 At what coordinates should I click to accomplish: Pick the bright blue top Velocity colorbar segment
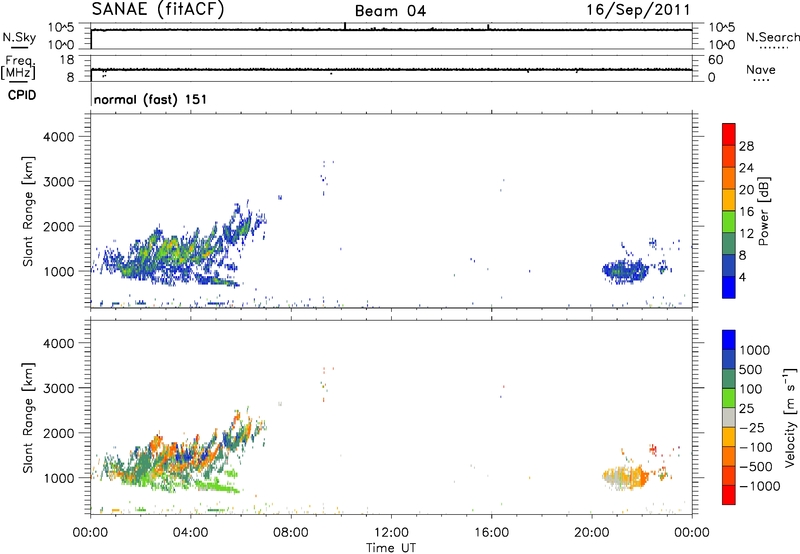pyautogui.click(x=729, y=340)
